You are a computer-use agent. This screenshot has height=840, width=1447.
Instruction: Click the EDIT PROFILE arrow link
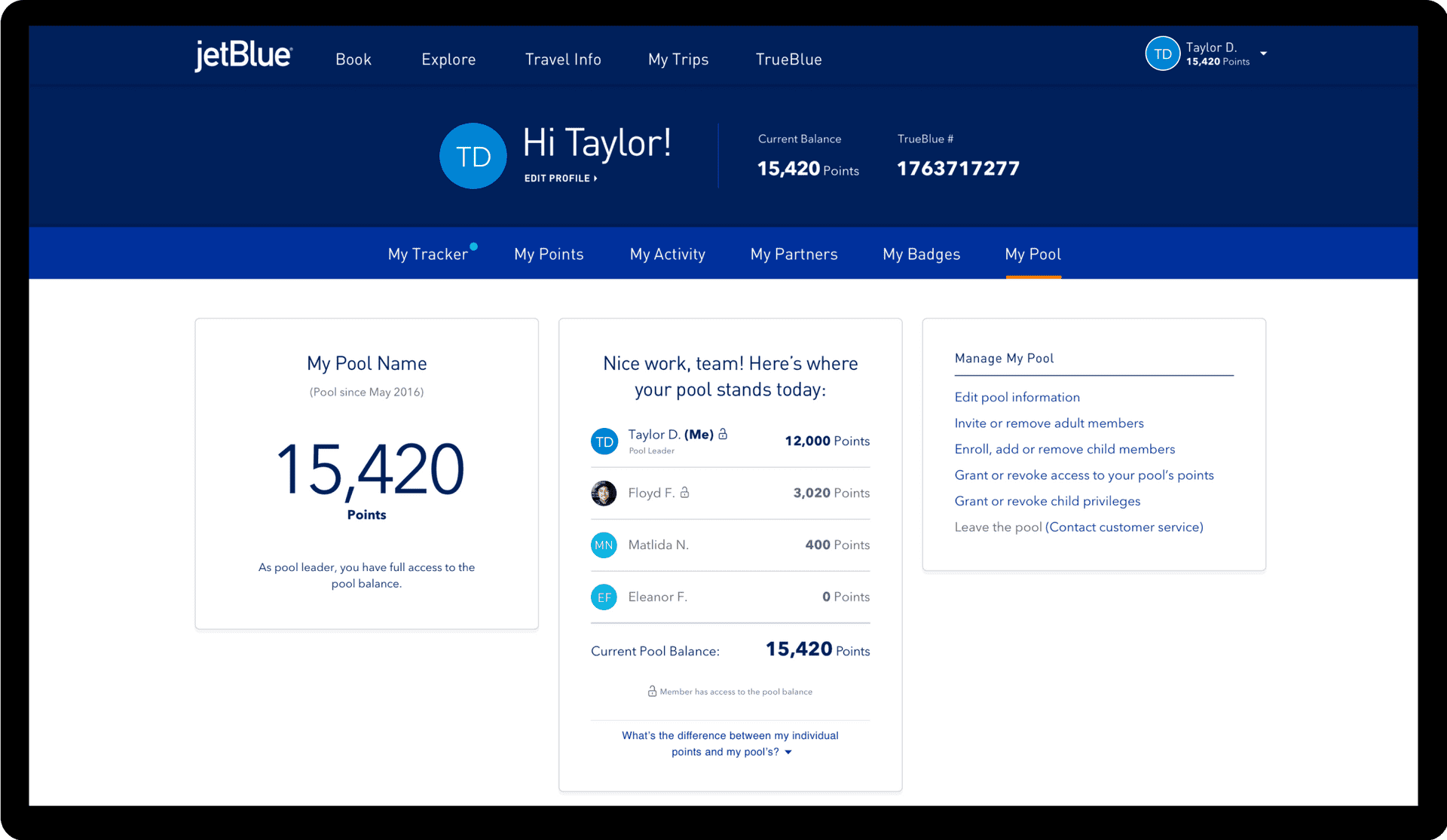561,179
